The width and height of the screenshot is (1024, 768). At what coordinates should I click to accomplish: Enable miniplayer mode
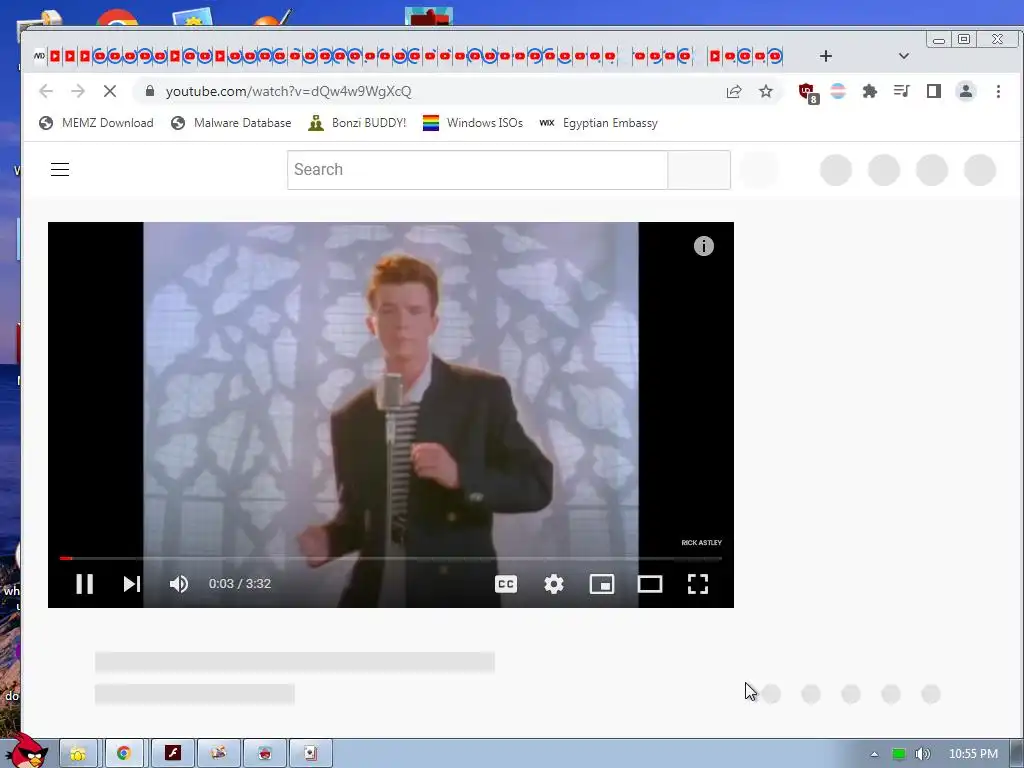pos(601,584)
